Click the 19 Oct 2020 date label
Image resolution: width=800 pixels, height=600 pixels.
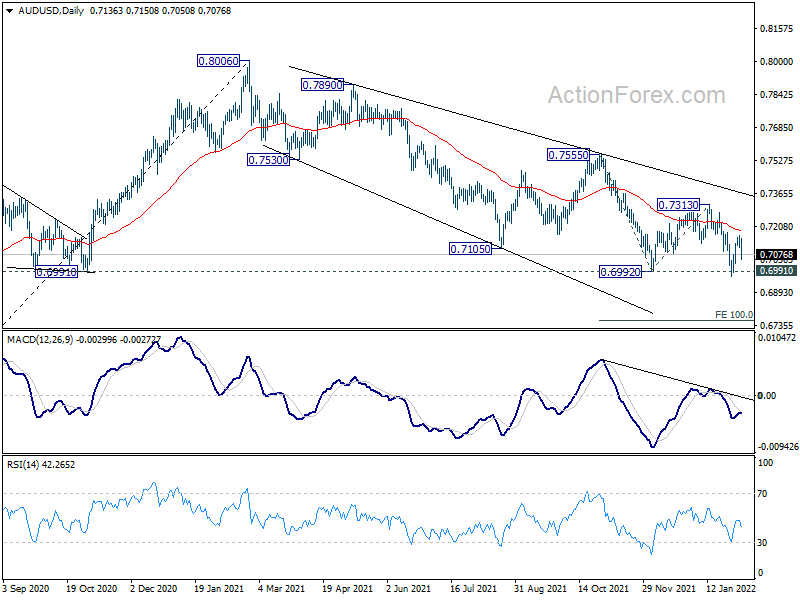92,588
